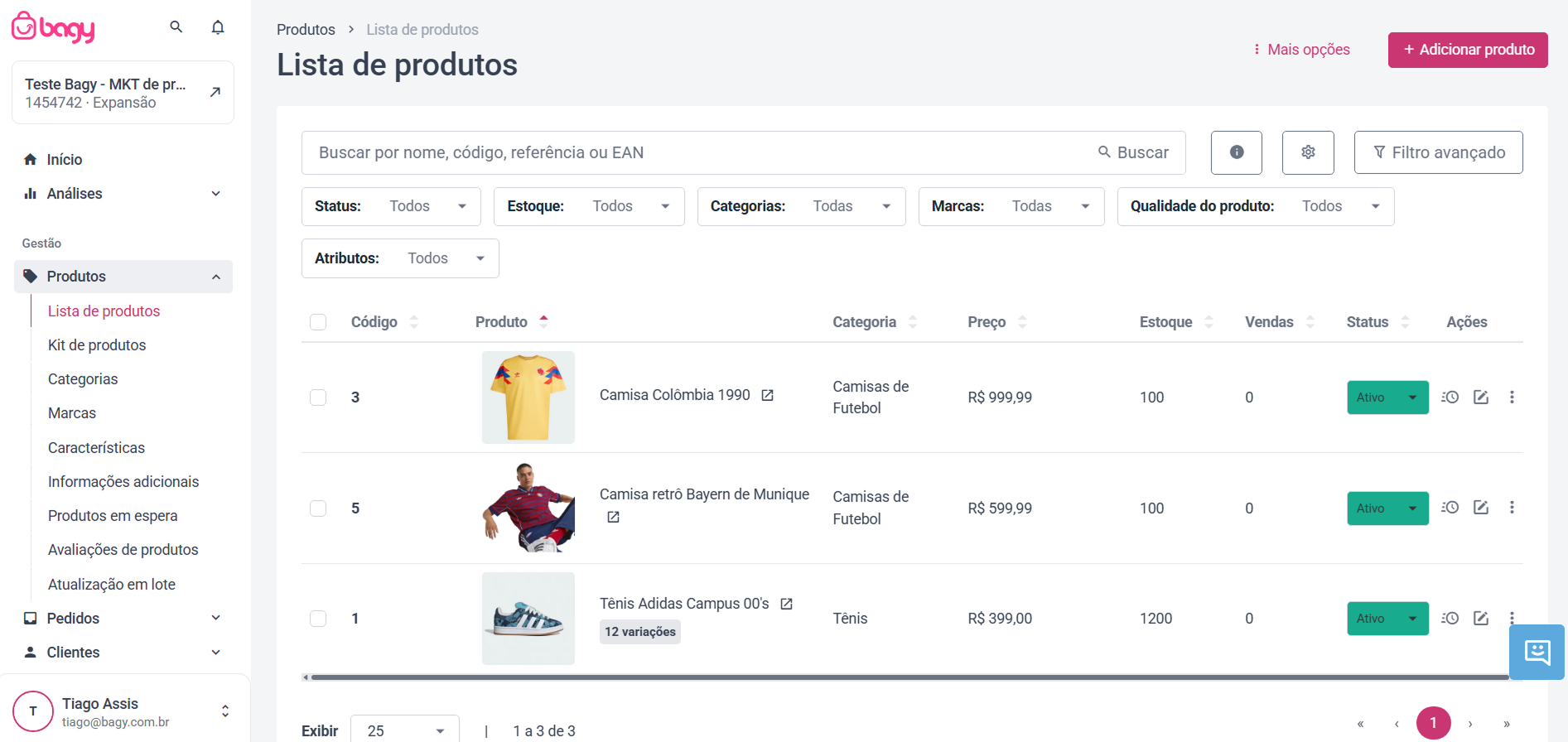This screenshot has width=1568, height=742.
Task: Open Categorias in Produtos submenu
Action: [x=83, y=379]
